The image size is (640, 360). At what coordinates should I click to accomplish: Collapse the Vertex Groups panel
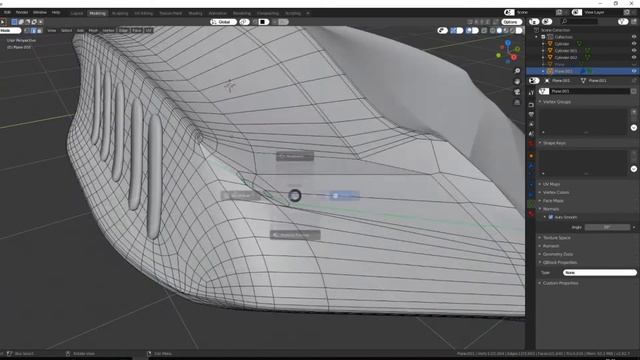coord(556,102)
